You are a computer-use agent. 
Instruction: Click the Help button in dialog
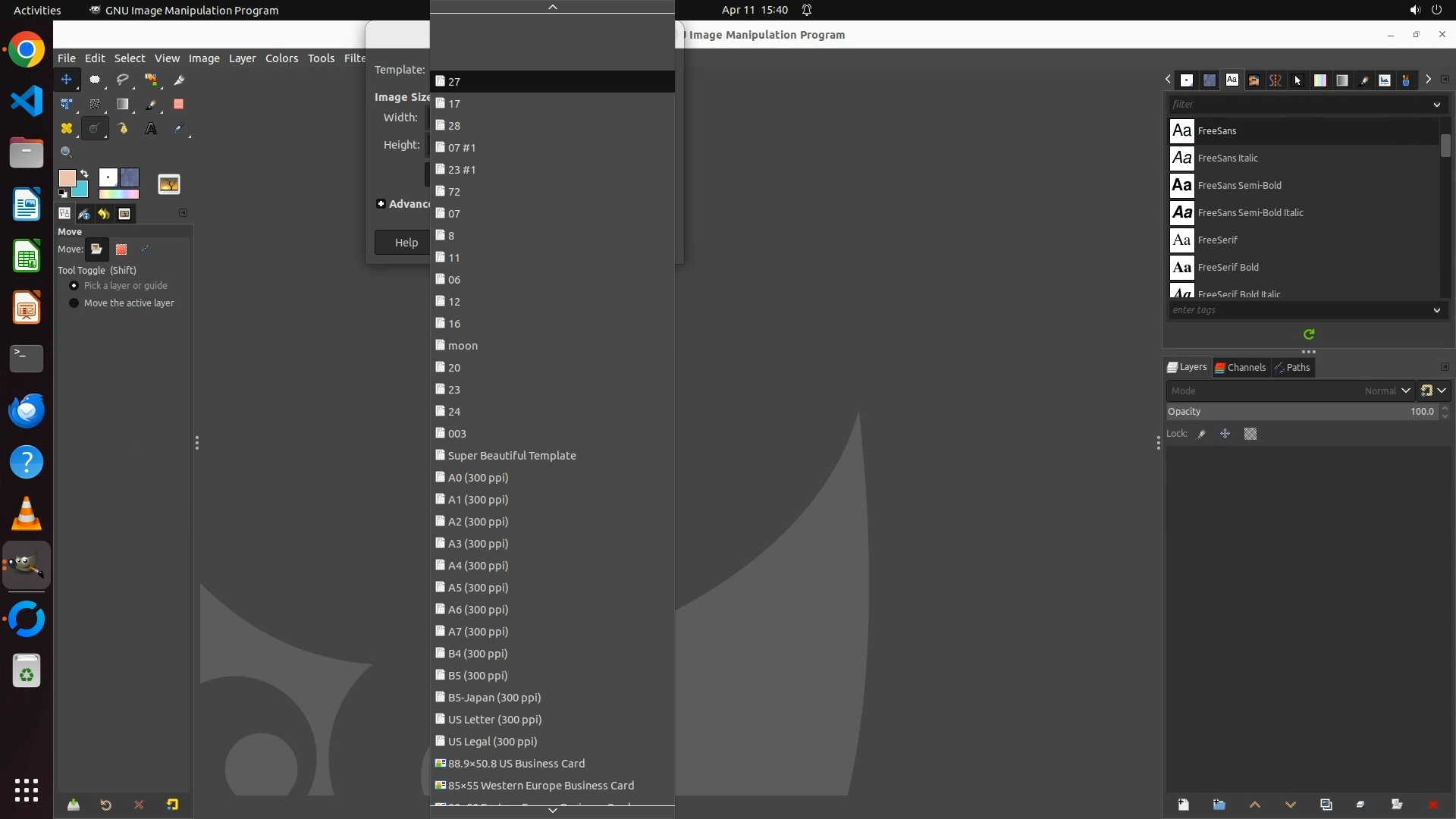pyautogui.click(x=406, y=243)
